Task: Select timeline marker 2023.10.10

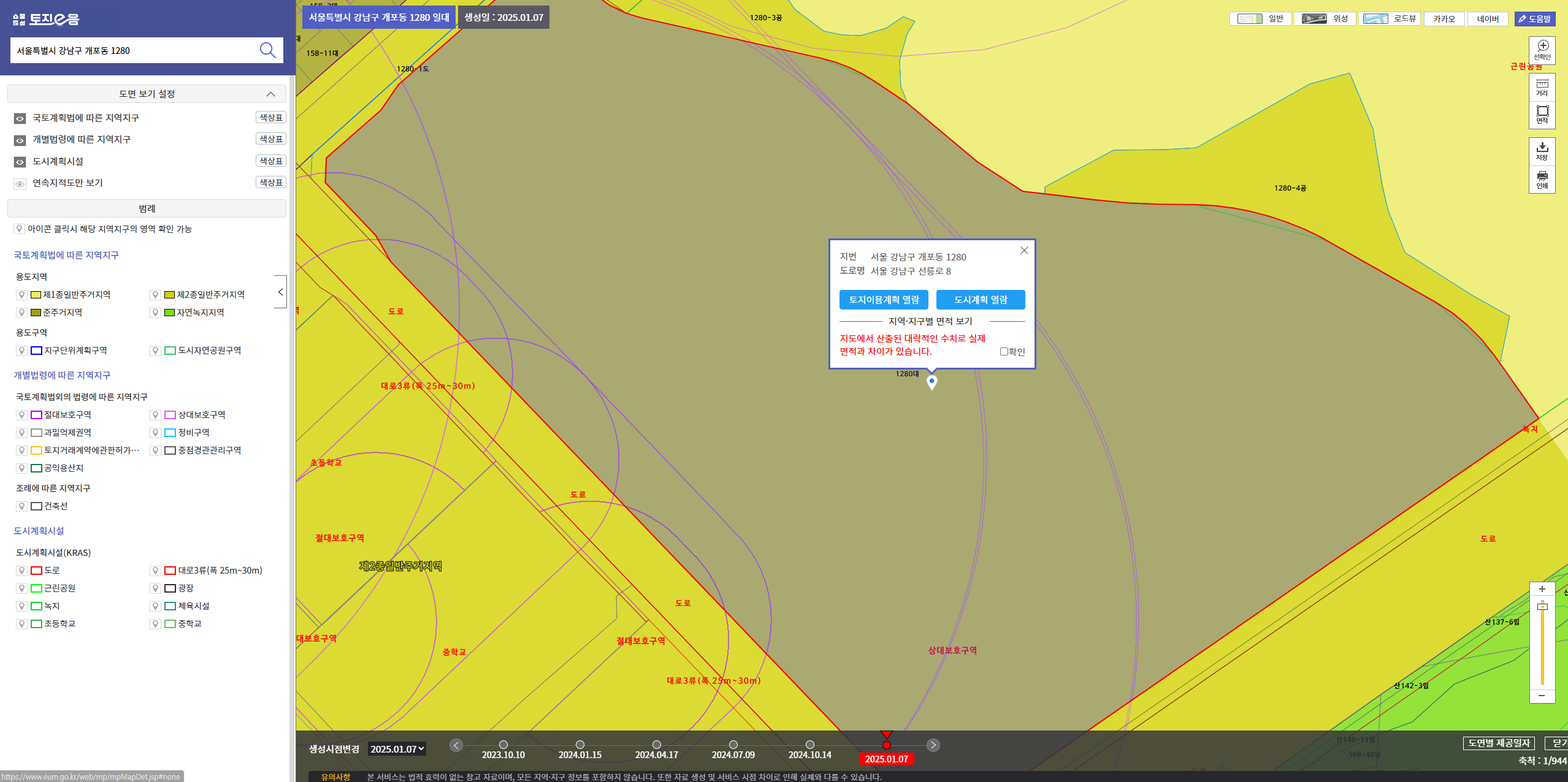Action: coord(503,745)
